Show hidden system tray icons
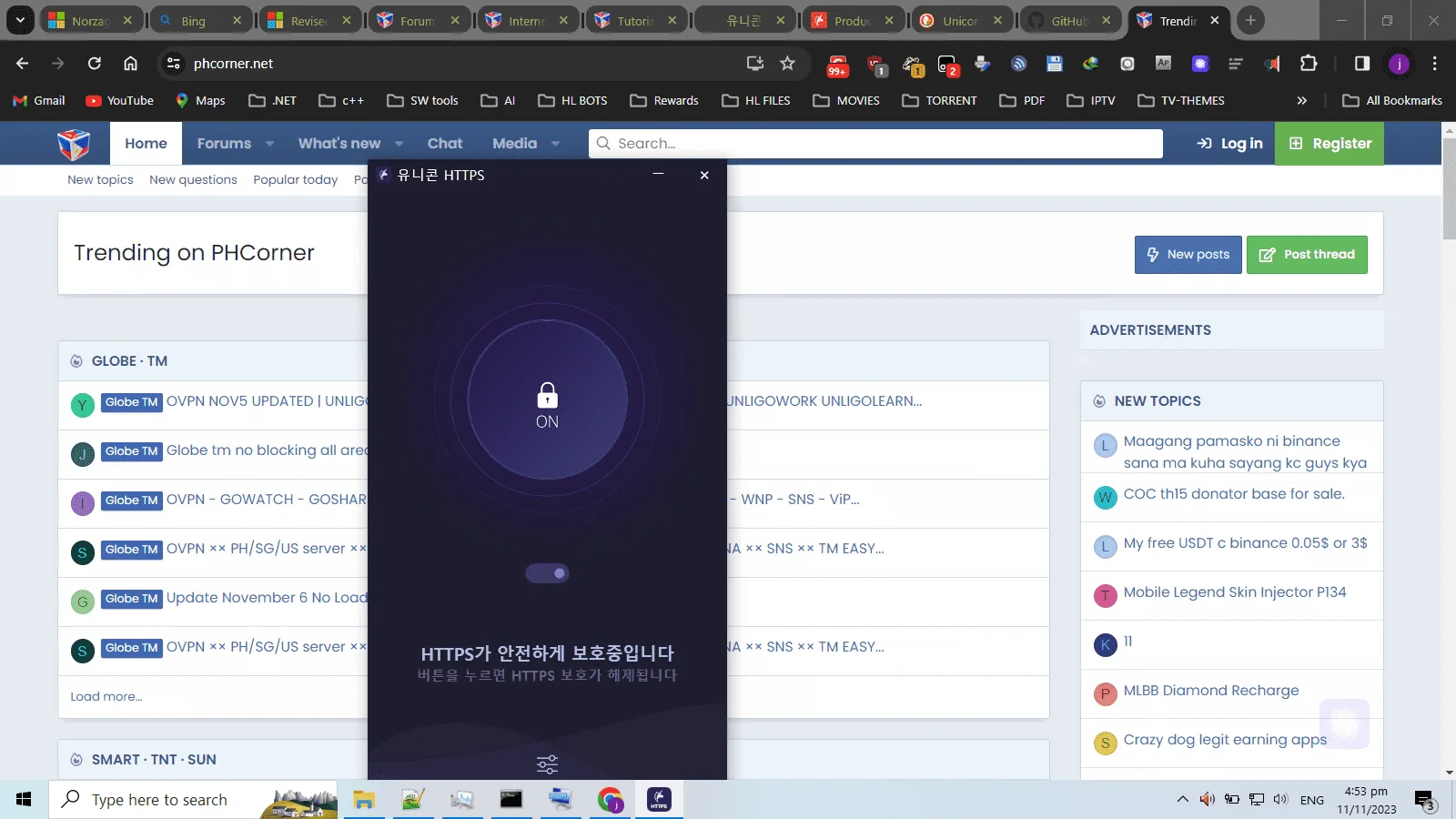1456x819 pixels. pyautogui.click(x=1182, y=800)
